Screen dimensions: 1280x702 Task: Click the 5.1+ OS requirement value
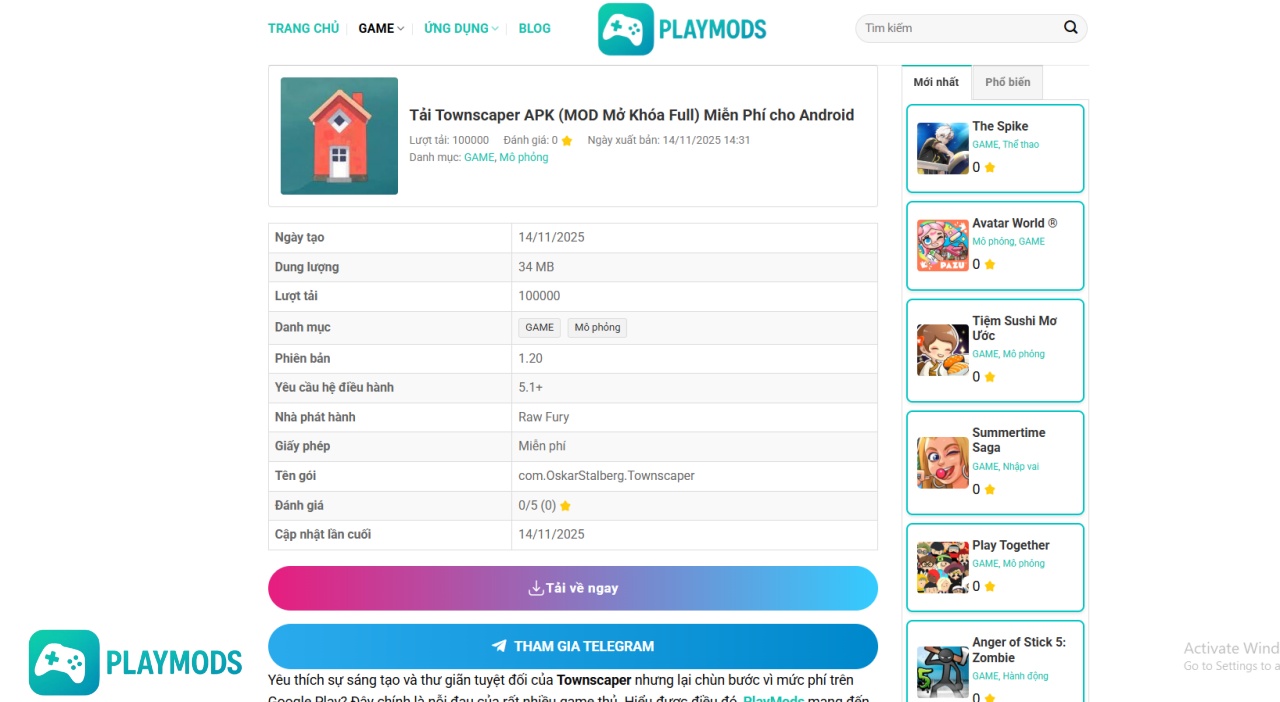(x=531, y=387)
